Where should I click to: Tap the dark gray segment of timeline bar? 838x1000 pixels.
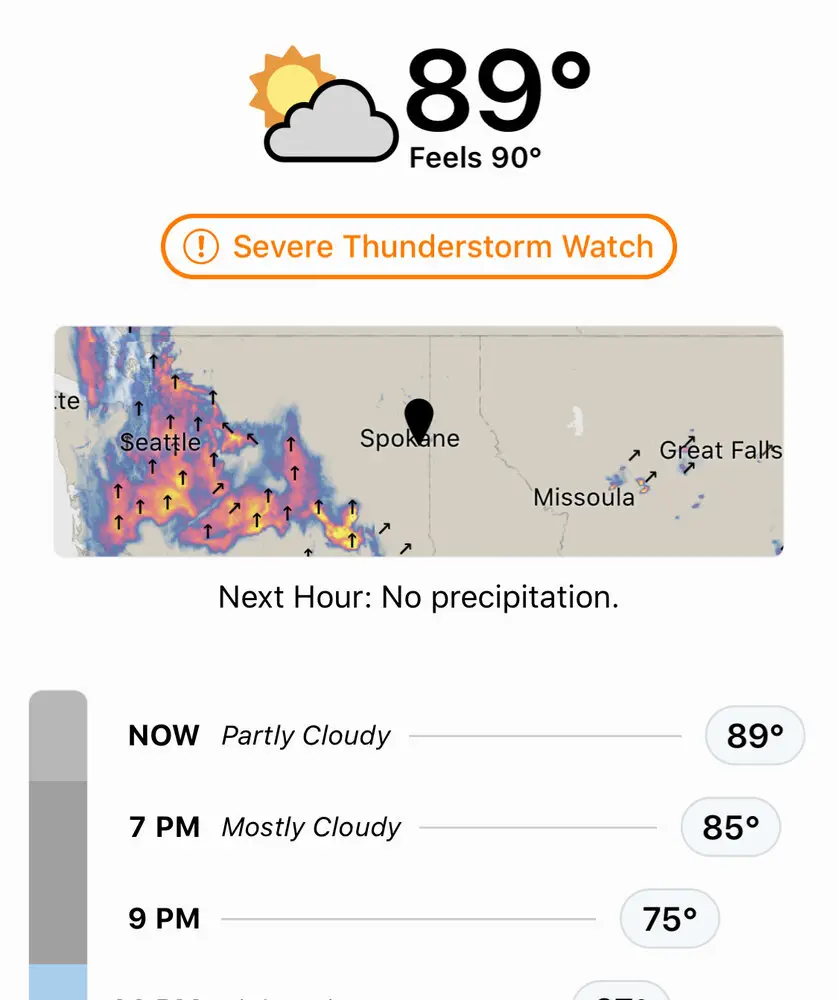[x=58, y=872]
